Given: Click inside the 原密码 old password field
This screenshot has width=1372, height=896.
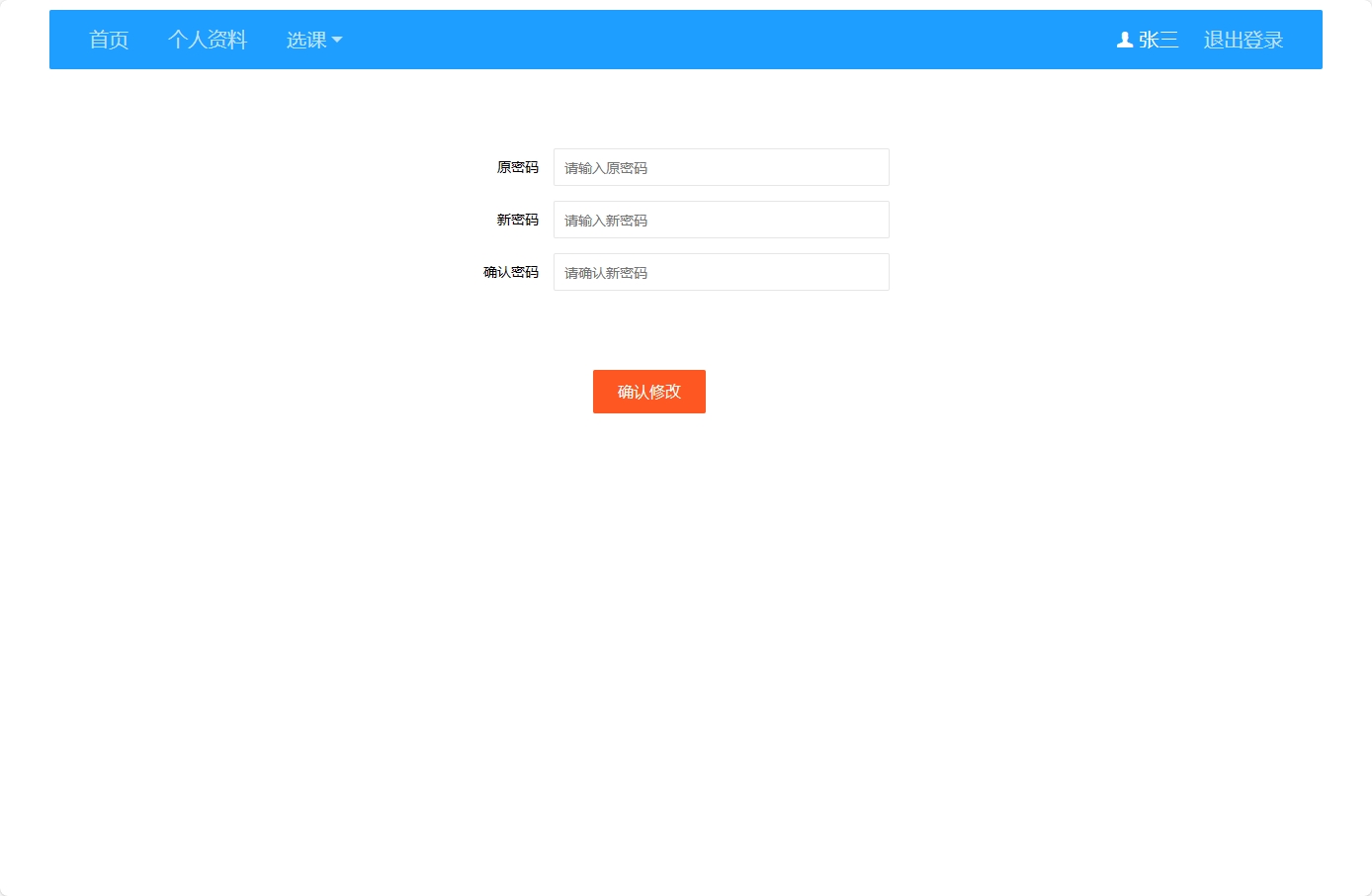Looking at the screenshot, I should (x=721, y=166).
